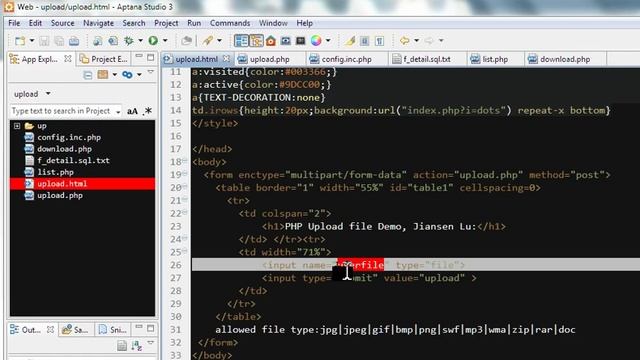
Task: Switch to the Samples tab
Action: 76,330
